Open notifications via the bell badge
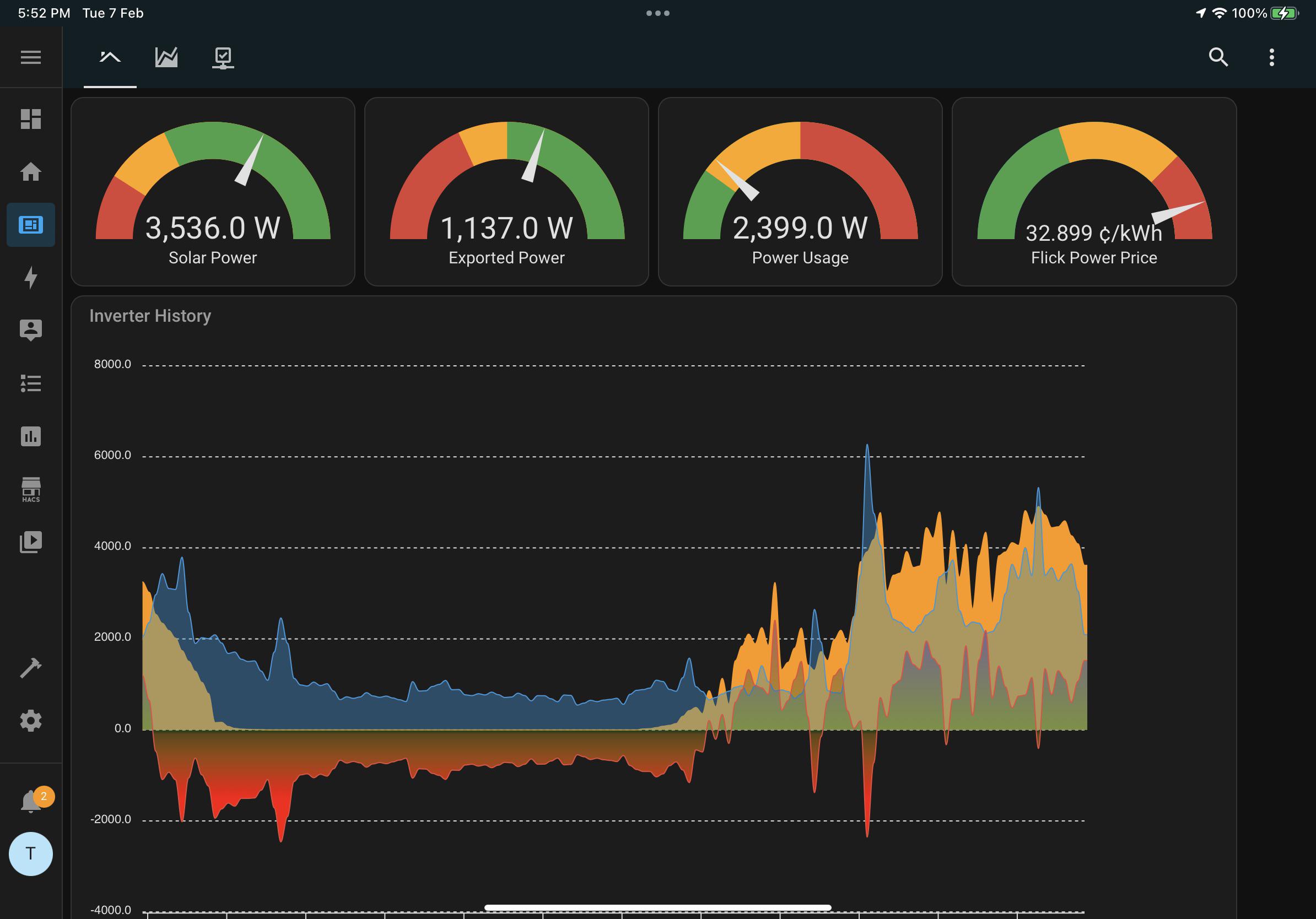The width and height of the screenshot is (1316, 919). pos(30,801)
